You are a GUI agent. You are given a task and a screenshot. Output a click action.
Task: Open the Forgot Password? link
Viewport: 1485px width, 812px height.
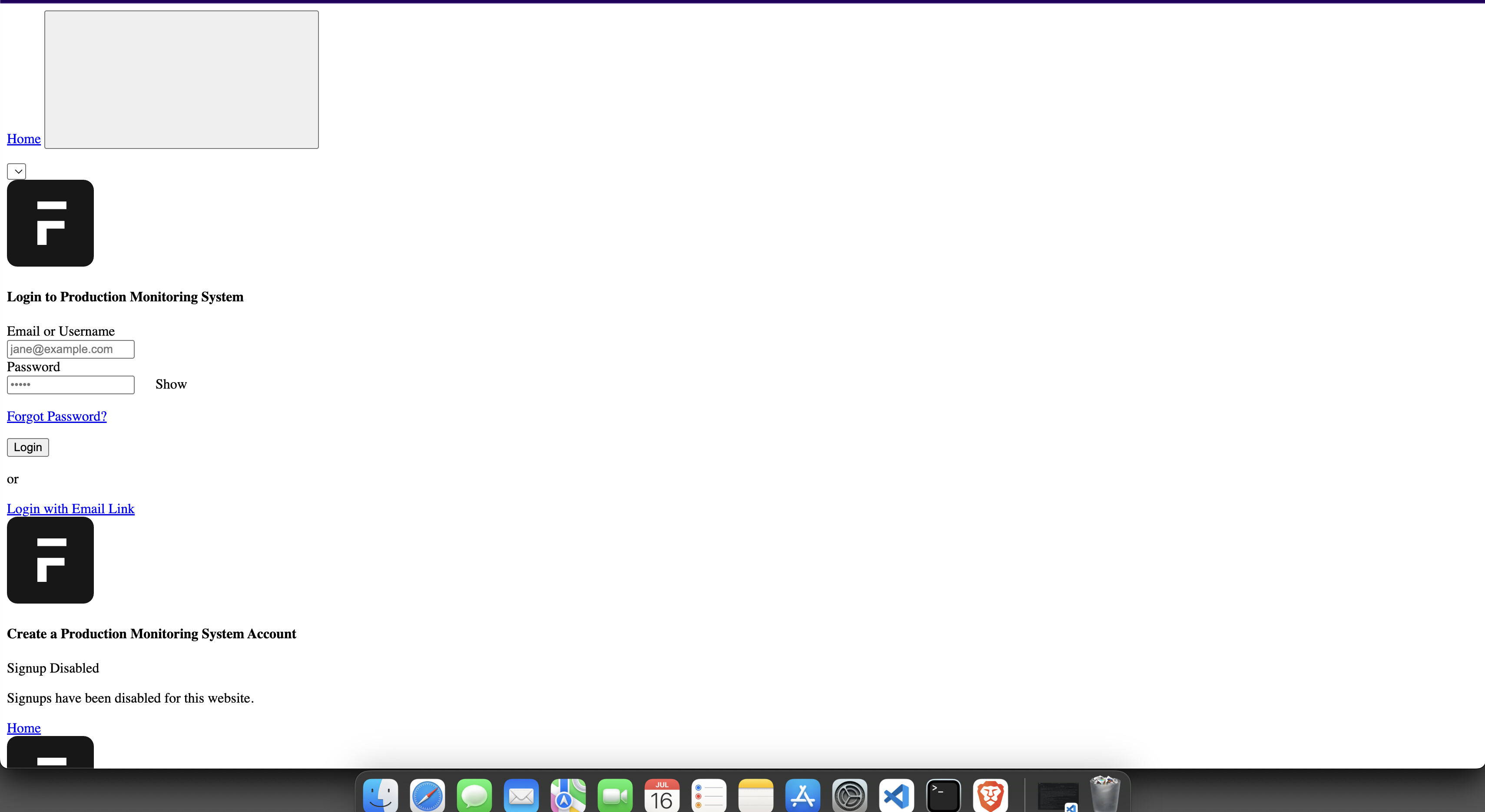[x=56, y=416]
